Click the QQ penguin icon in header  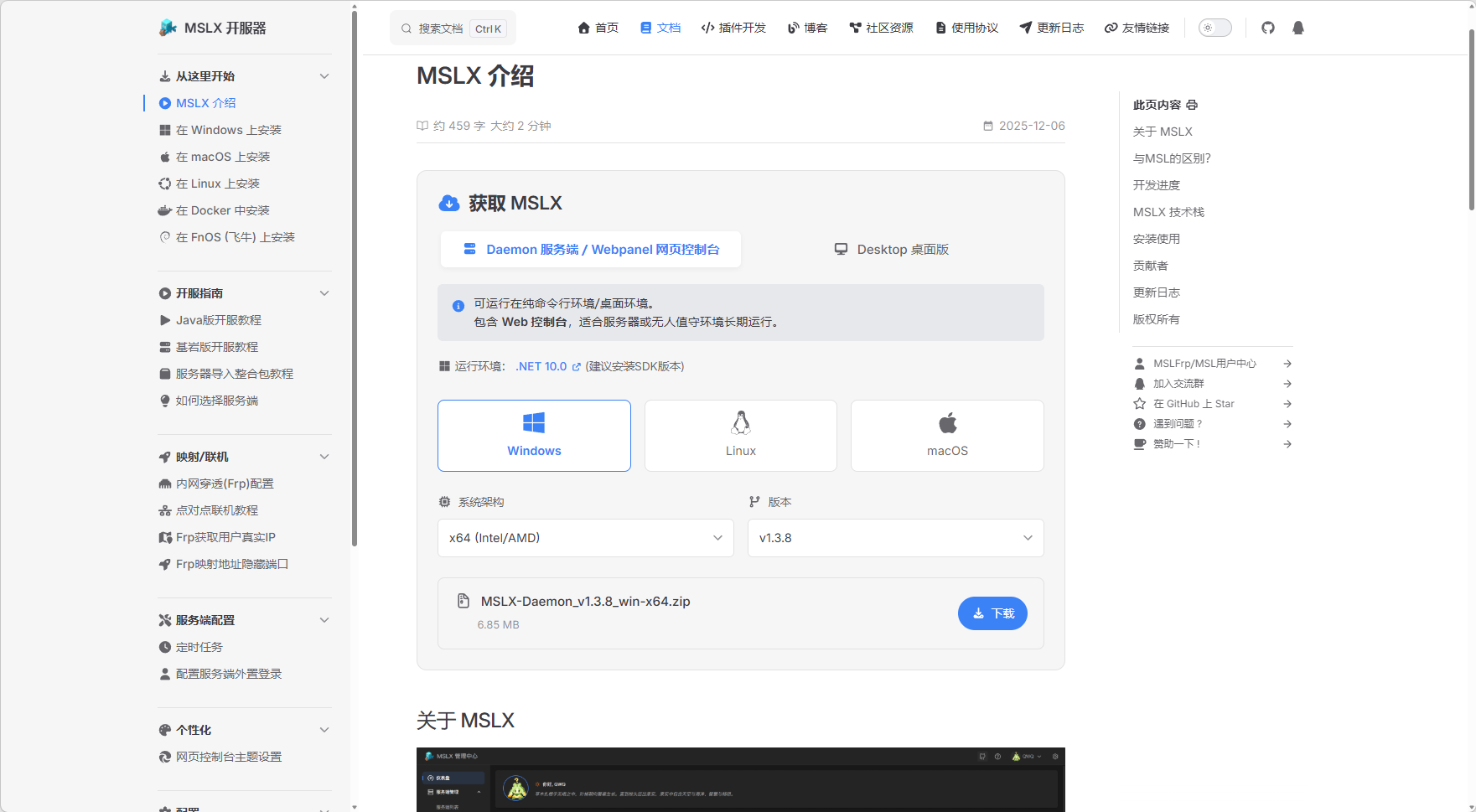click(x=1298, y=28)
